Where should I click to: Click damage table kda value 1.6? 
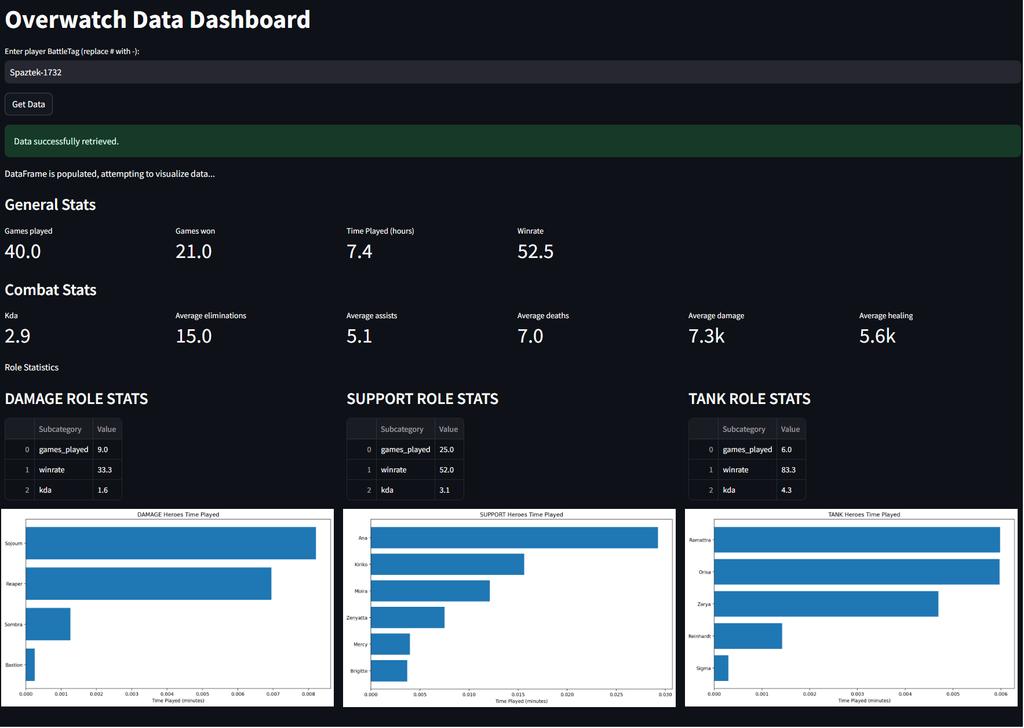[x=107, y=490]
